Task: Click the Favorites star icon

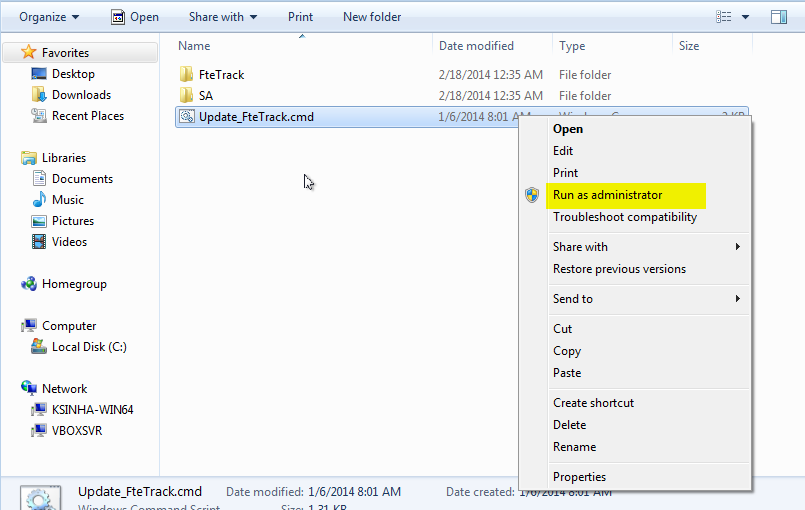Action: [x=28, y=52]
